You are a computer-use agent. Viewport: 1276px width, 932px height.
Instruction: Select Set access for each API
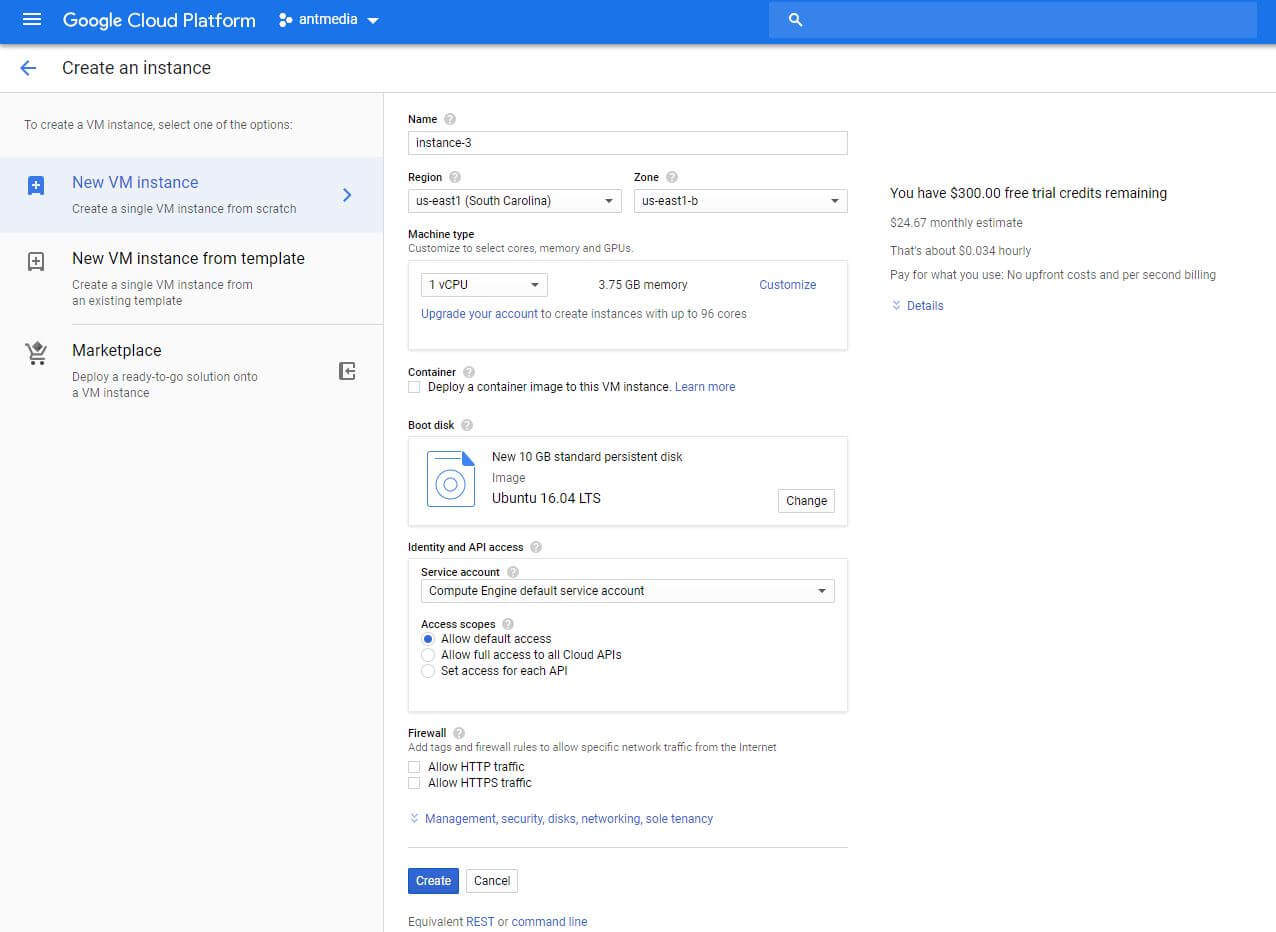click(x=428, y=671)
